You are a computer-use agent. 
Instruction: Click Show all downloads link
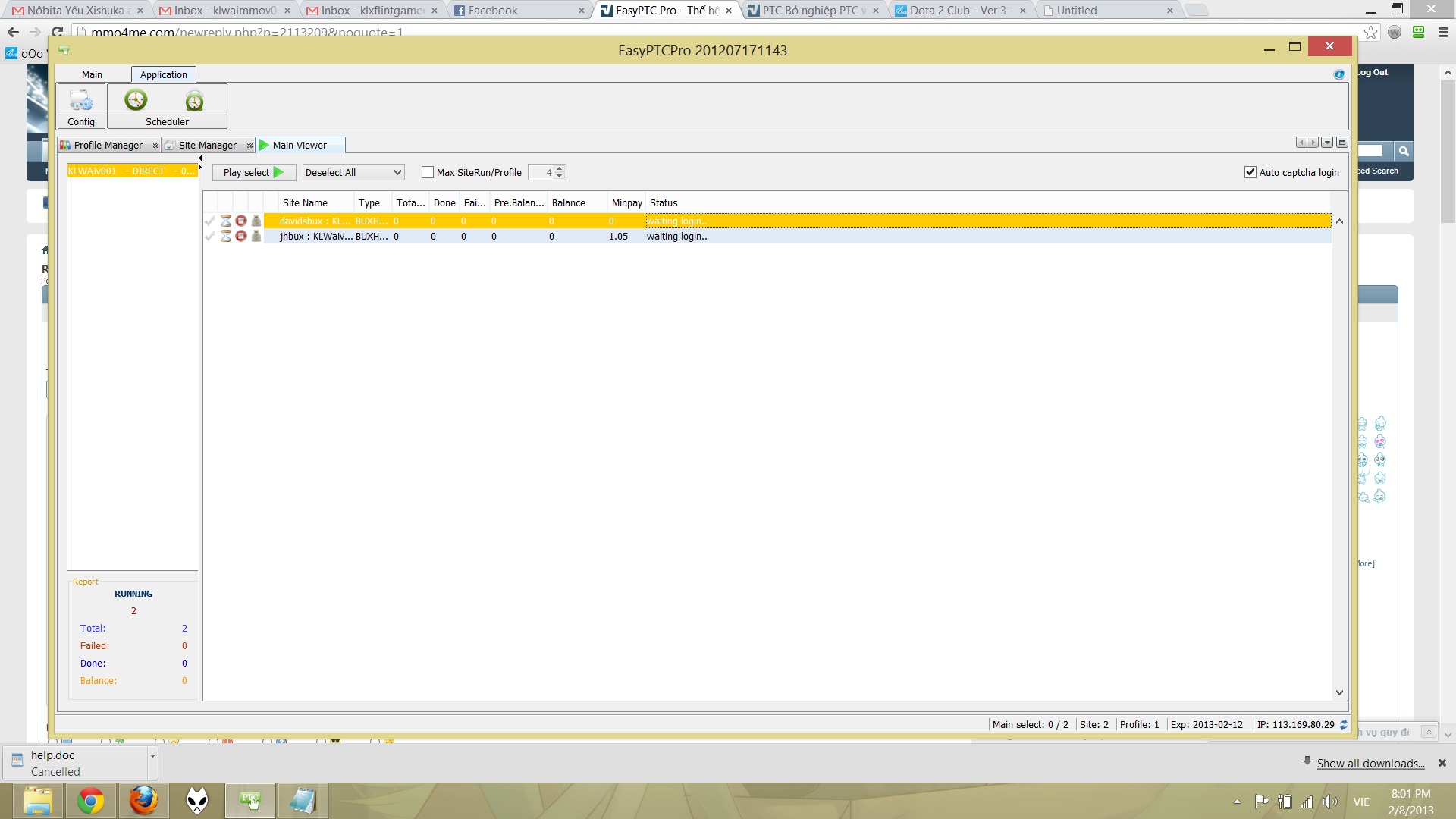click(1370, 764)
